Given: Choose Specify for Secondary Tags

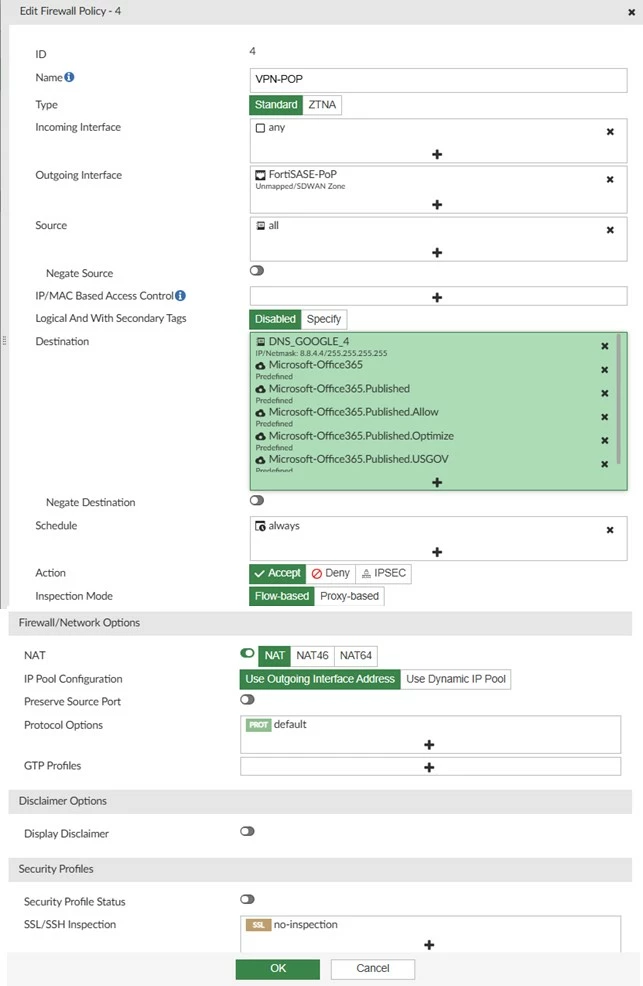Looking at the screenshot, I should [x=324, y=319].
